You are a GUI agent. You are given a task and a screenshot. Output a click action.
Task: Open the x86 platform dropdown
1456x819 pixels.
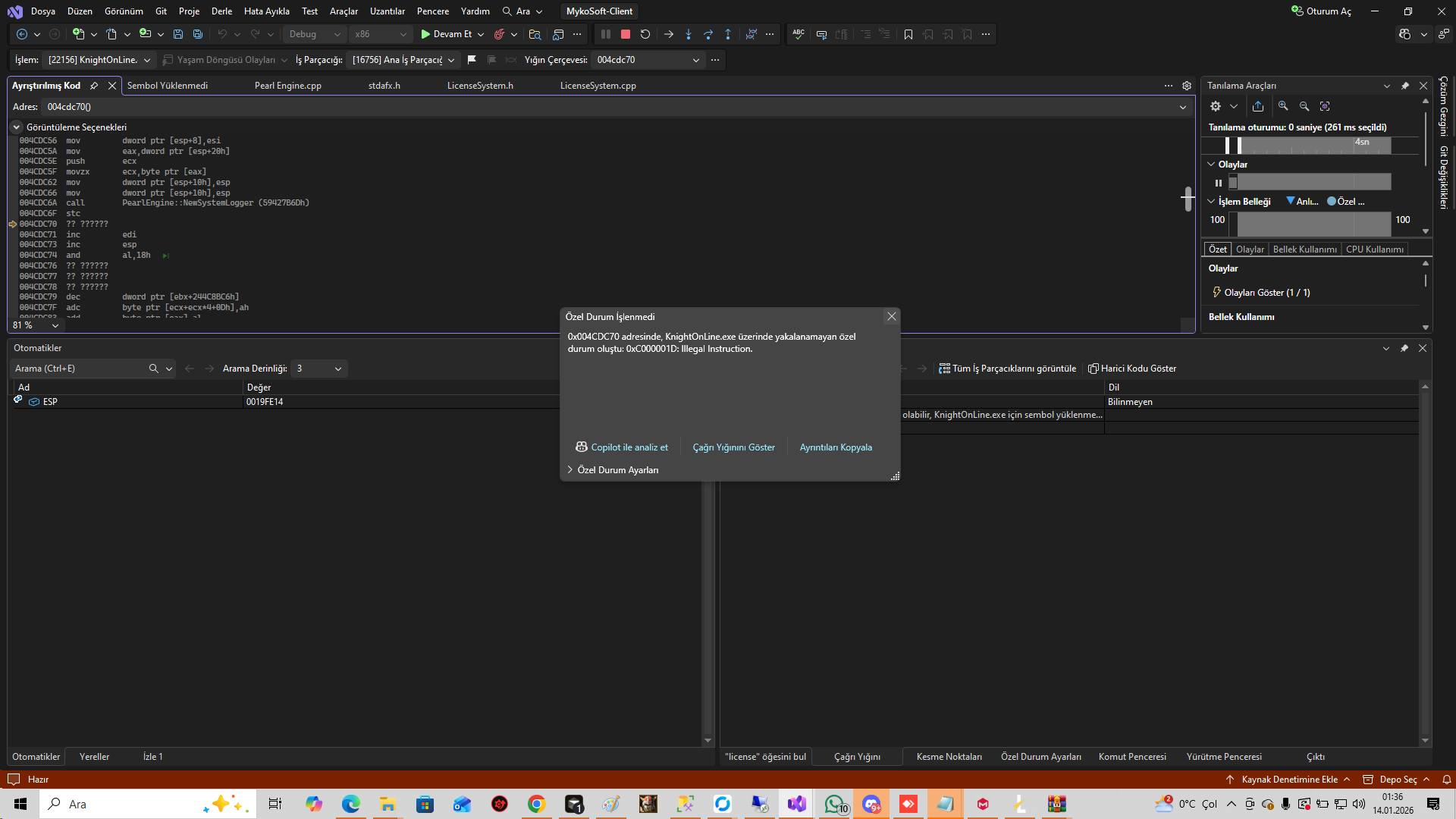point(381,34)
